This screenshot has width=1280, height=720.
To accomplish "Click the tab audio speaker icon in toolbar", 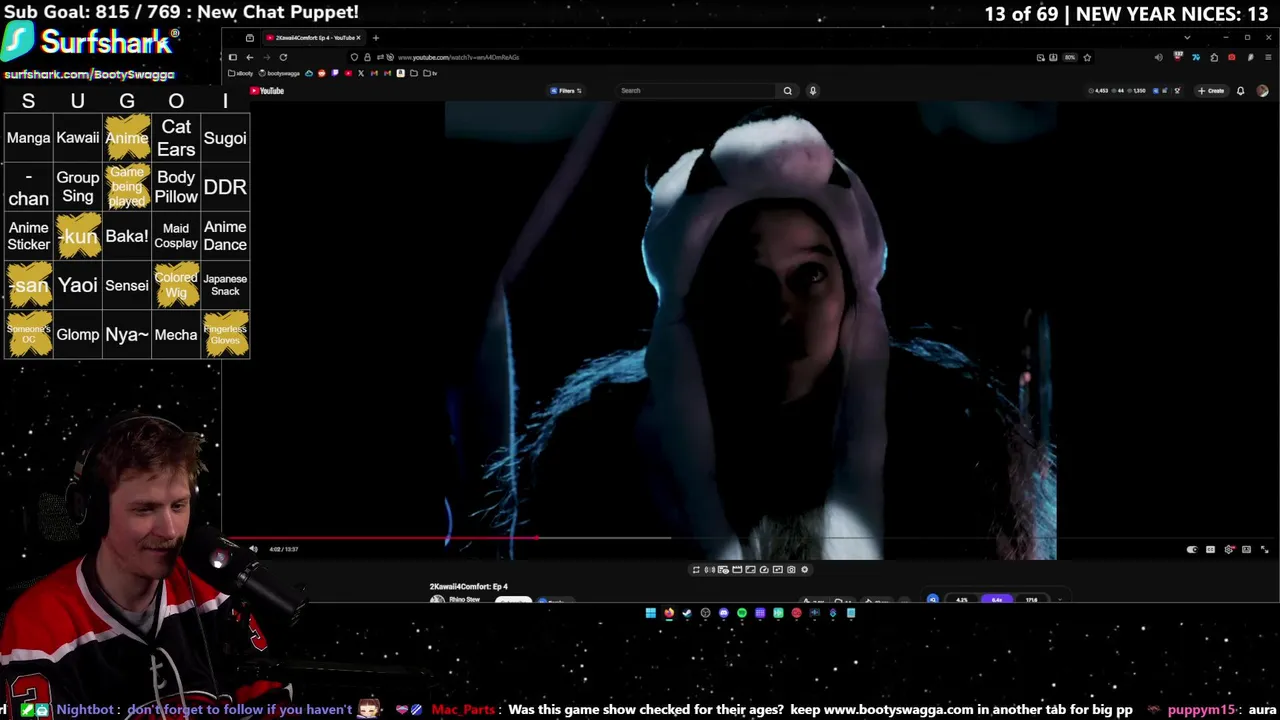I will tap(1159, 57).
